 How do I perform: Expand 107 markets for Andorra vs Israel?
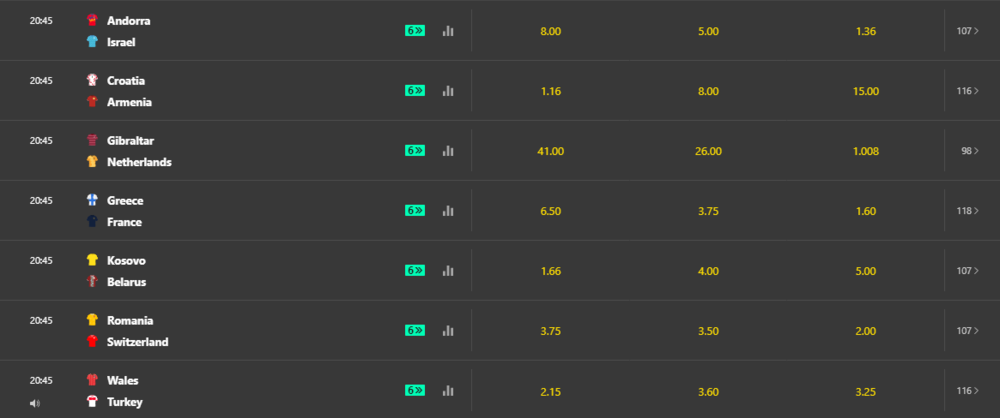[x=967, y=31]
